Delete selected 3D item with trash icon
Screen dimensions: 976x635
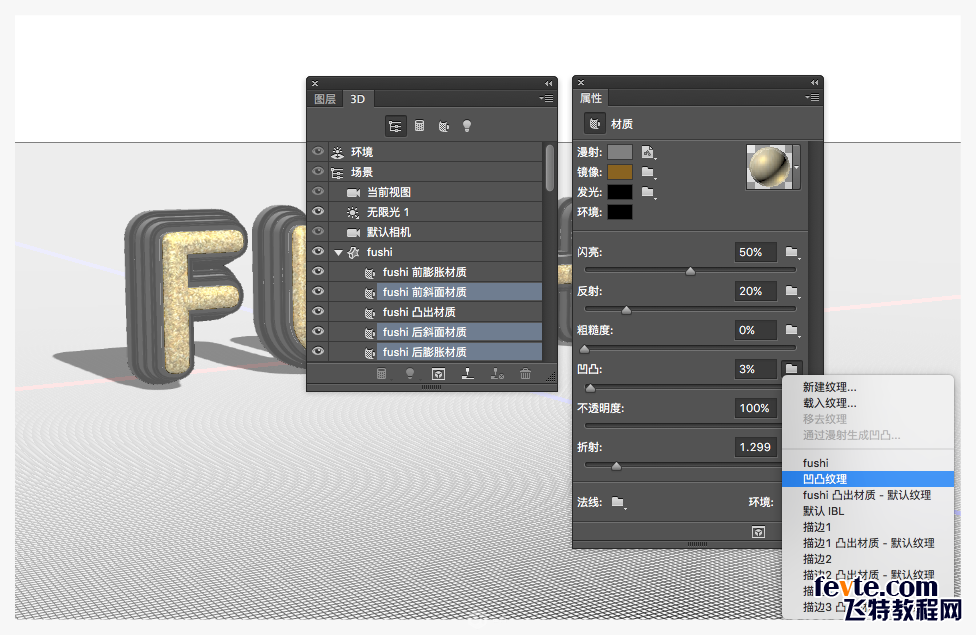click(x=525, y=374)
